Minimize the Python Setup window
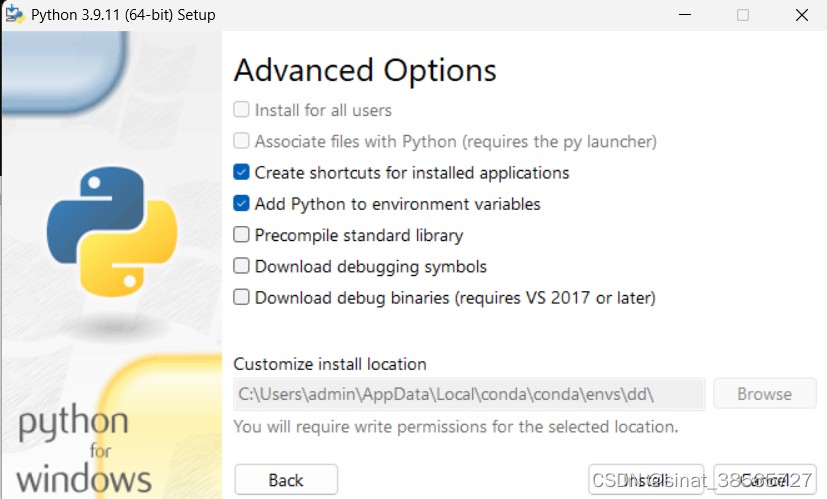827x499 pixels. tap(684, 15)
